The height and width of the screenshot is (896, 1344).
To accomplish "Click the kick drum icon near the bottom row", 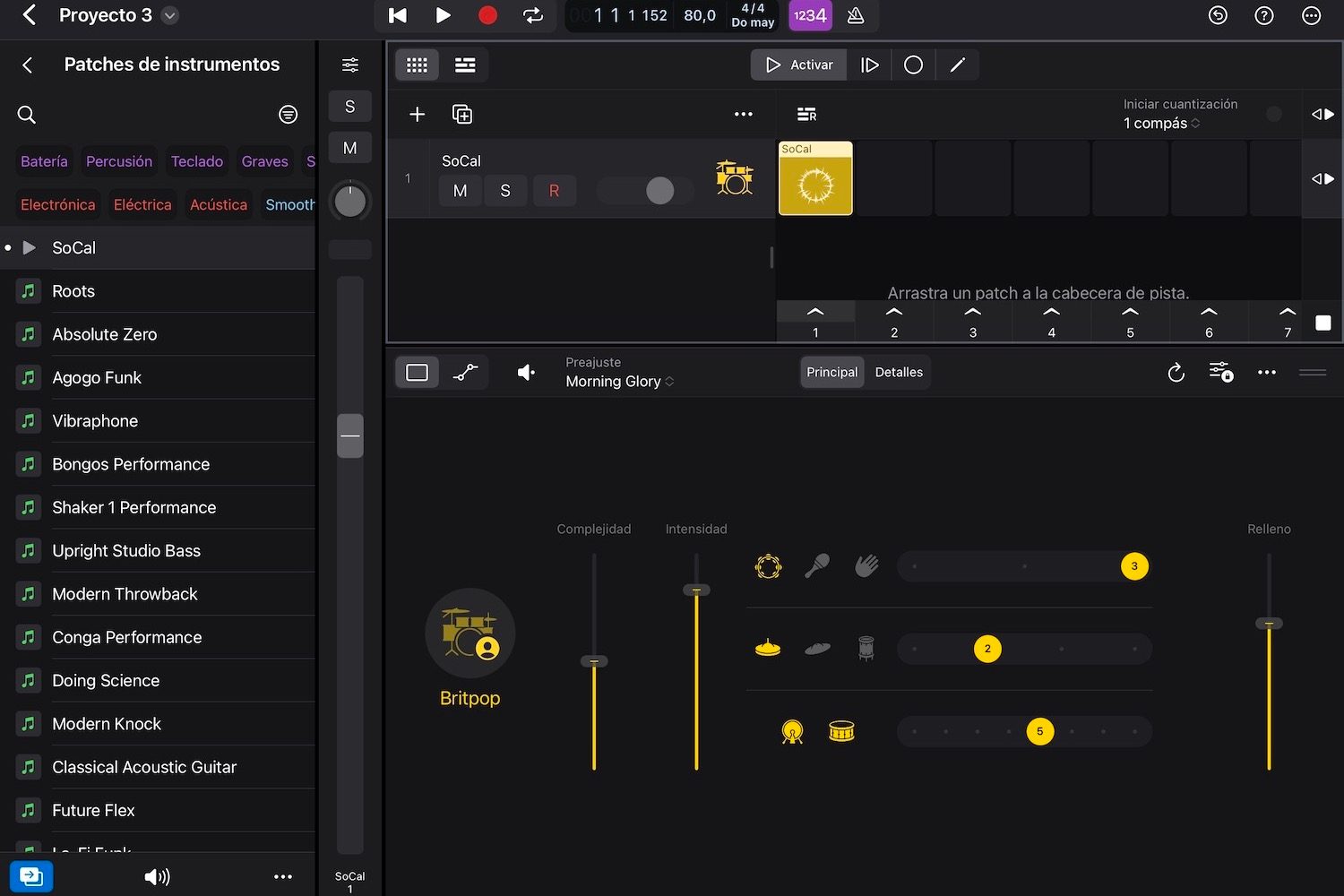I will [x=791, y=731].
